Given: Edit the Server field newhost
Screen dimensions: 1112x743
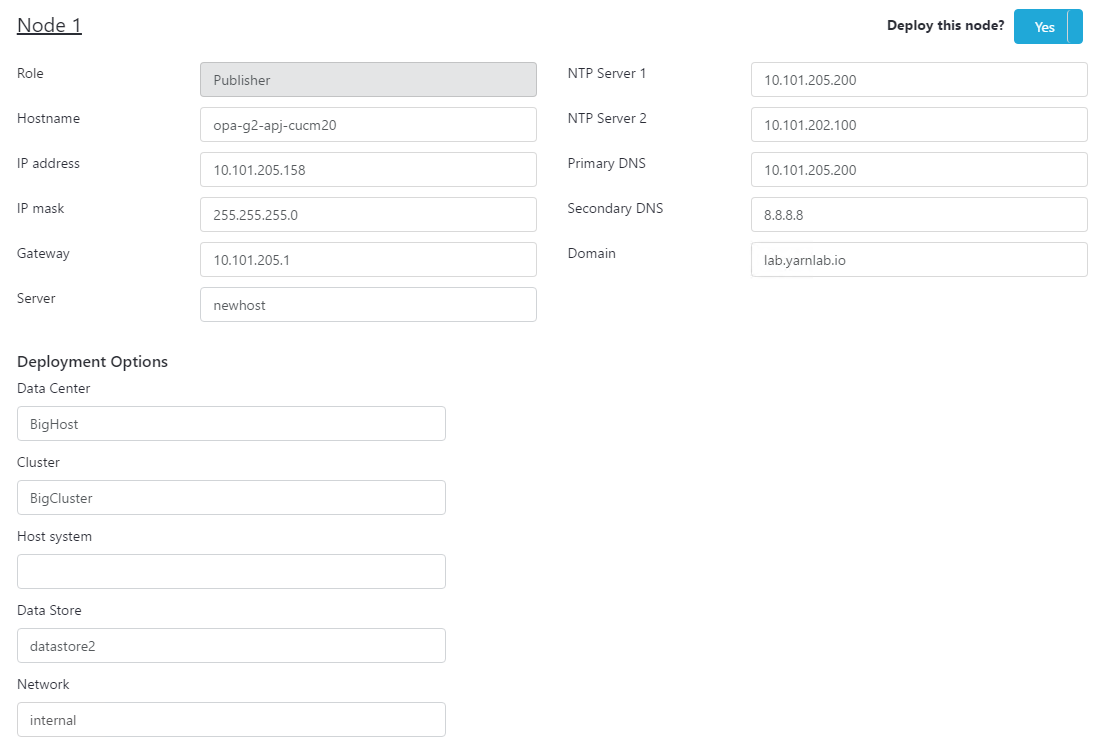Looking at the screenshot, I should (368, 305).
